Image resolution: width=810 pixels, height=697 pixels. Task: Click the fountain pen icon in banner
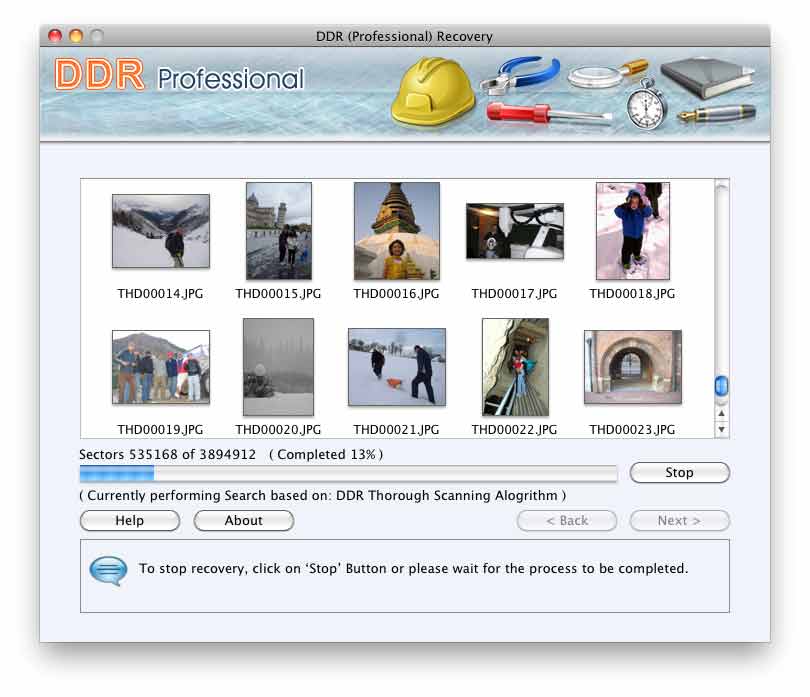717,114
